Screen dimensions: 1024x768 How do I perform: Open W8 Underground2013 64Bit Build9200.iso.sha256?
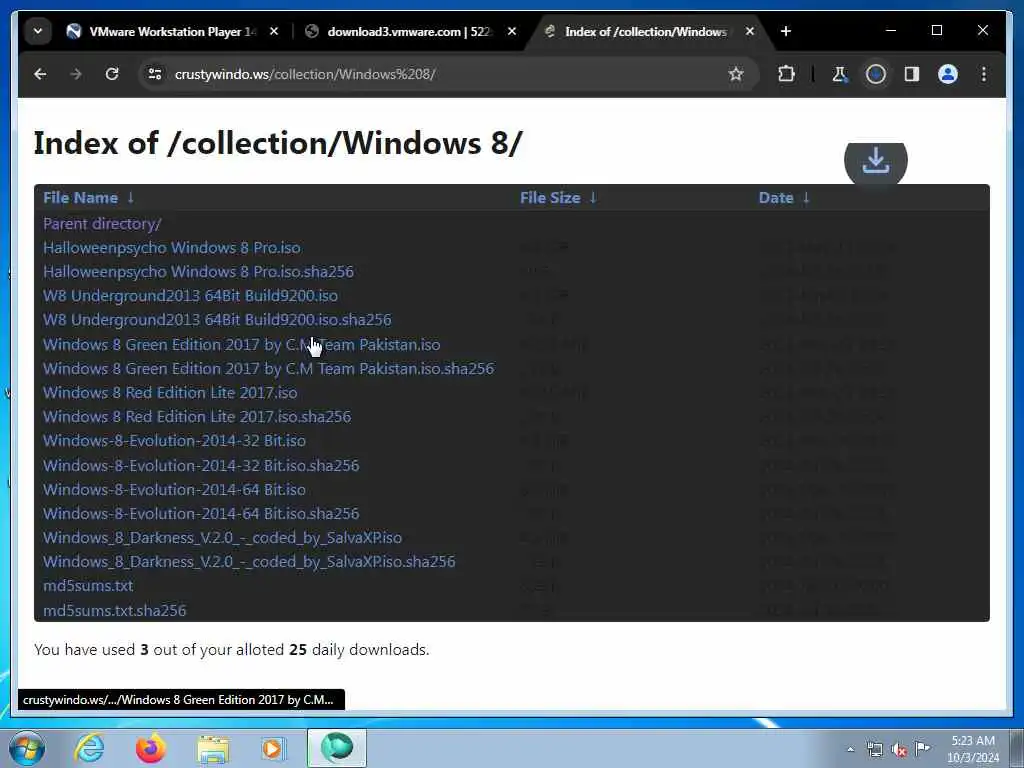pos(217,320)
